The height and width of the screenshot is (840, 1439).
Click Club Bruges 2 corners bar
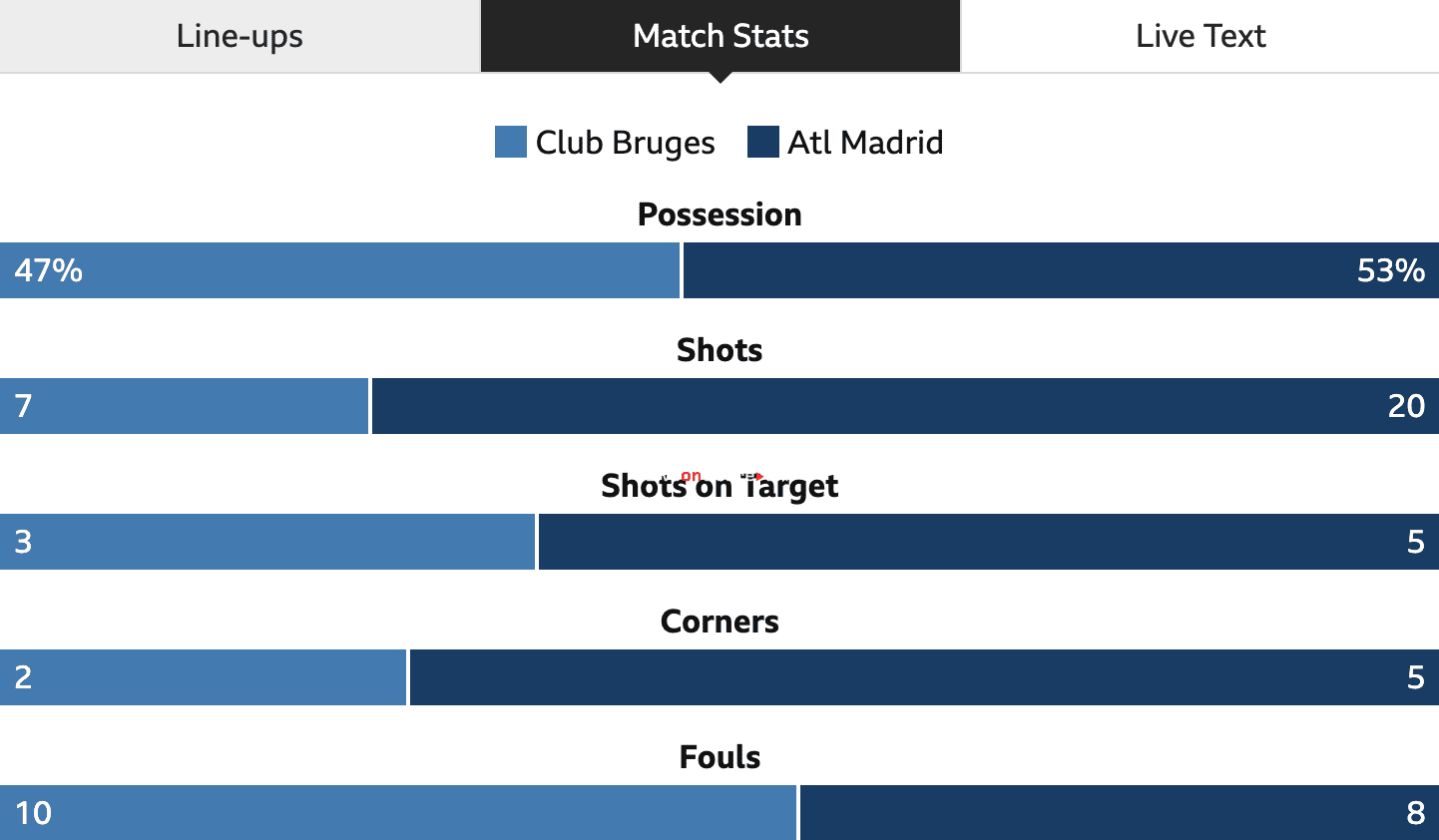click(203, 677)
